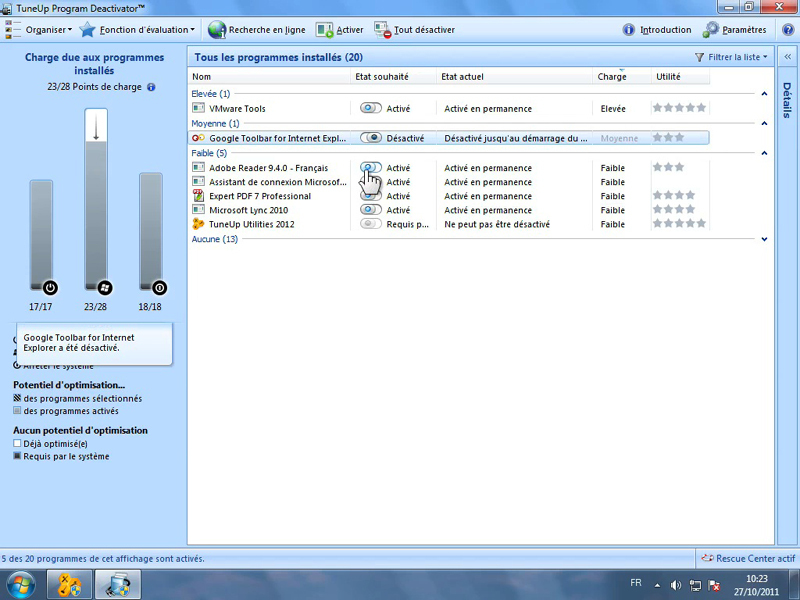Image resolution: width=800 pixels, height=600 pixels.
Task: Toggle the Microsoft Lync 2010 switch
Action: coord(370,210)
